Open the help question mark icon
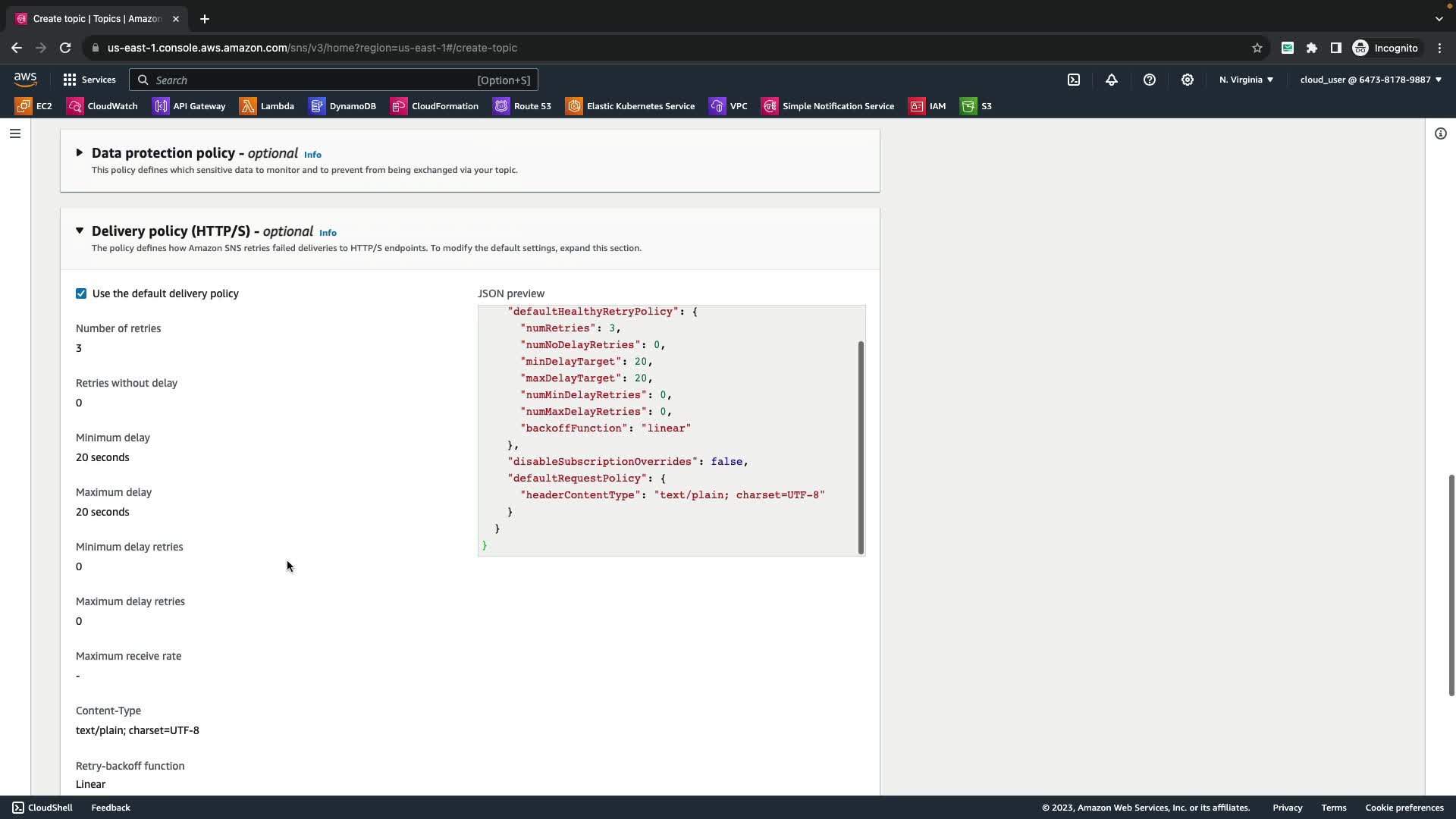Viewport: 1456px width, 819px height. 1150,80
